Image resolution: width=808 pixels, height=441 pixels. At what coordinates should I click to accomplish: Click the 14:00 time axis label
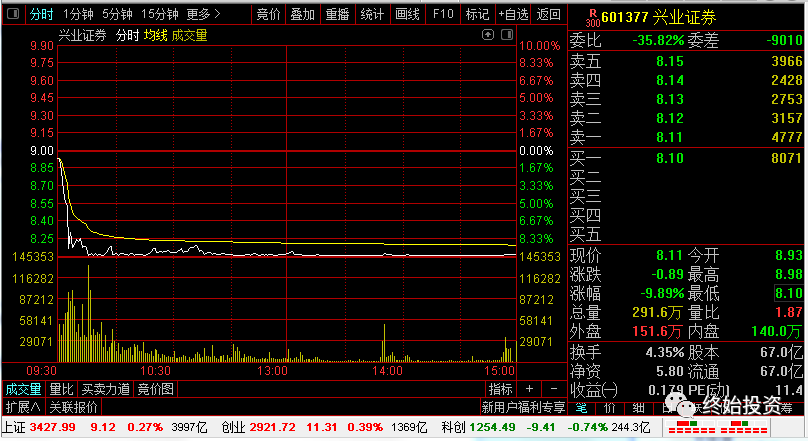(x=387, y=370)
